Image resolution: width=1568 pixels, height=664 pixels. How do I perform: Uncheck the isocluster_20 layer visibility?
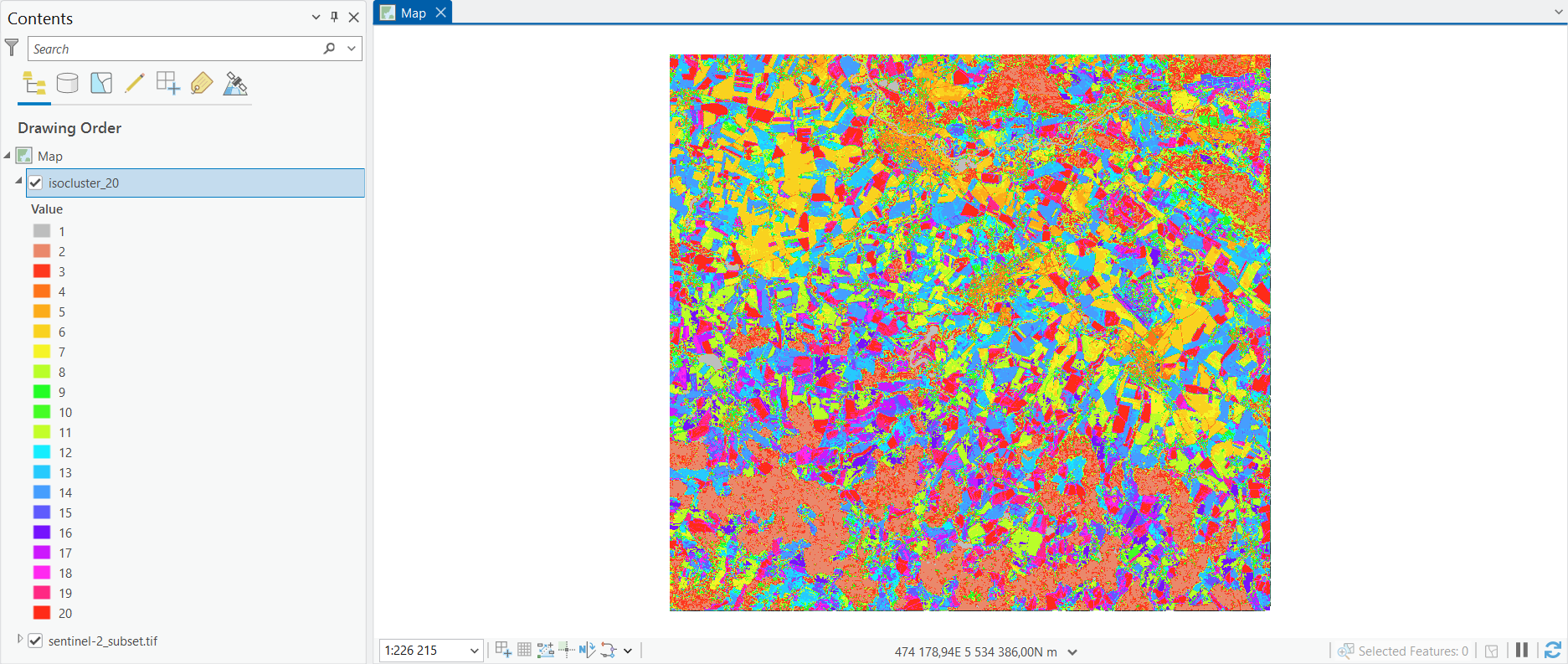pyautogui.click(x=35, y=183)
